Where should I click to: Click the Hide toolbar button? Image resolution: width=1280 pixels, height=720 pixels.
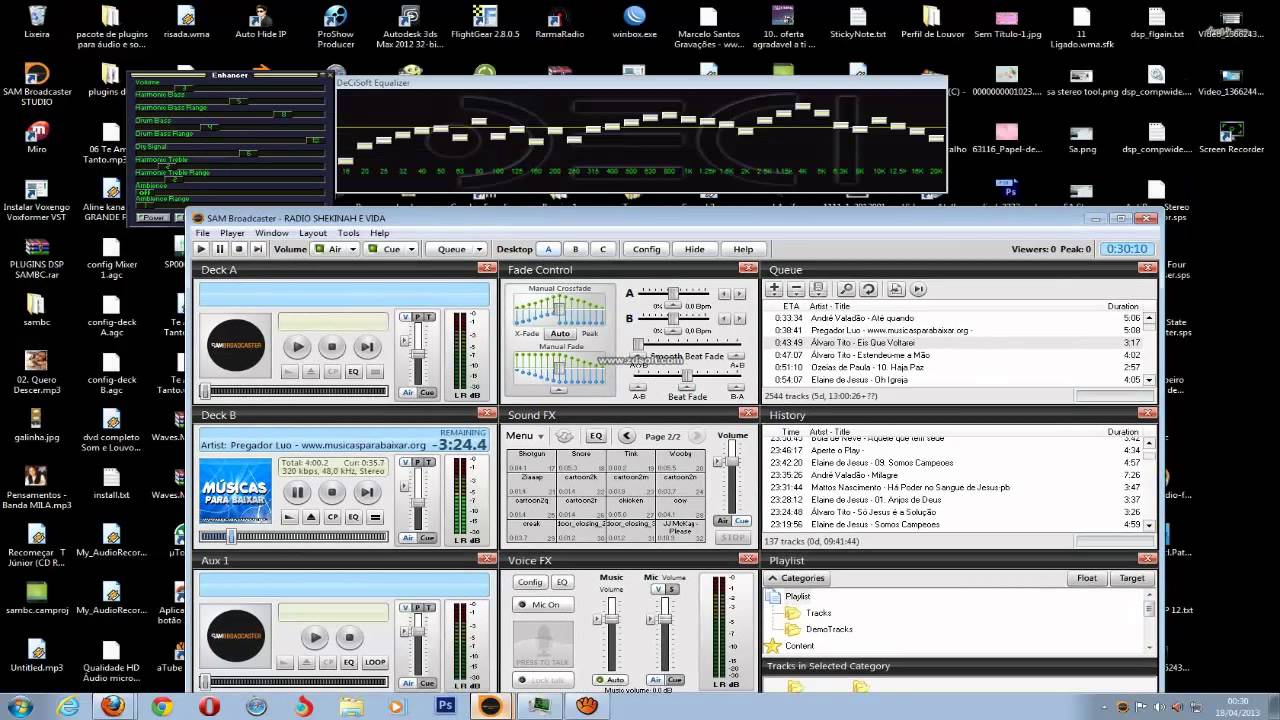[694, 249]
